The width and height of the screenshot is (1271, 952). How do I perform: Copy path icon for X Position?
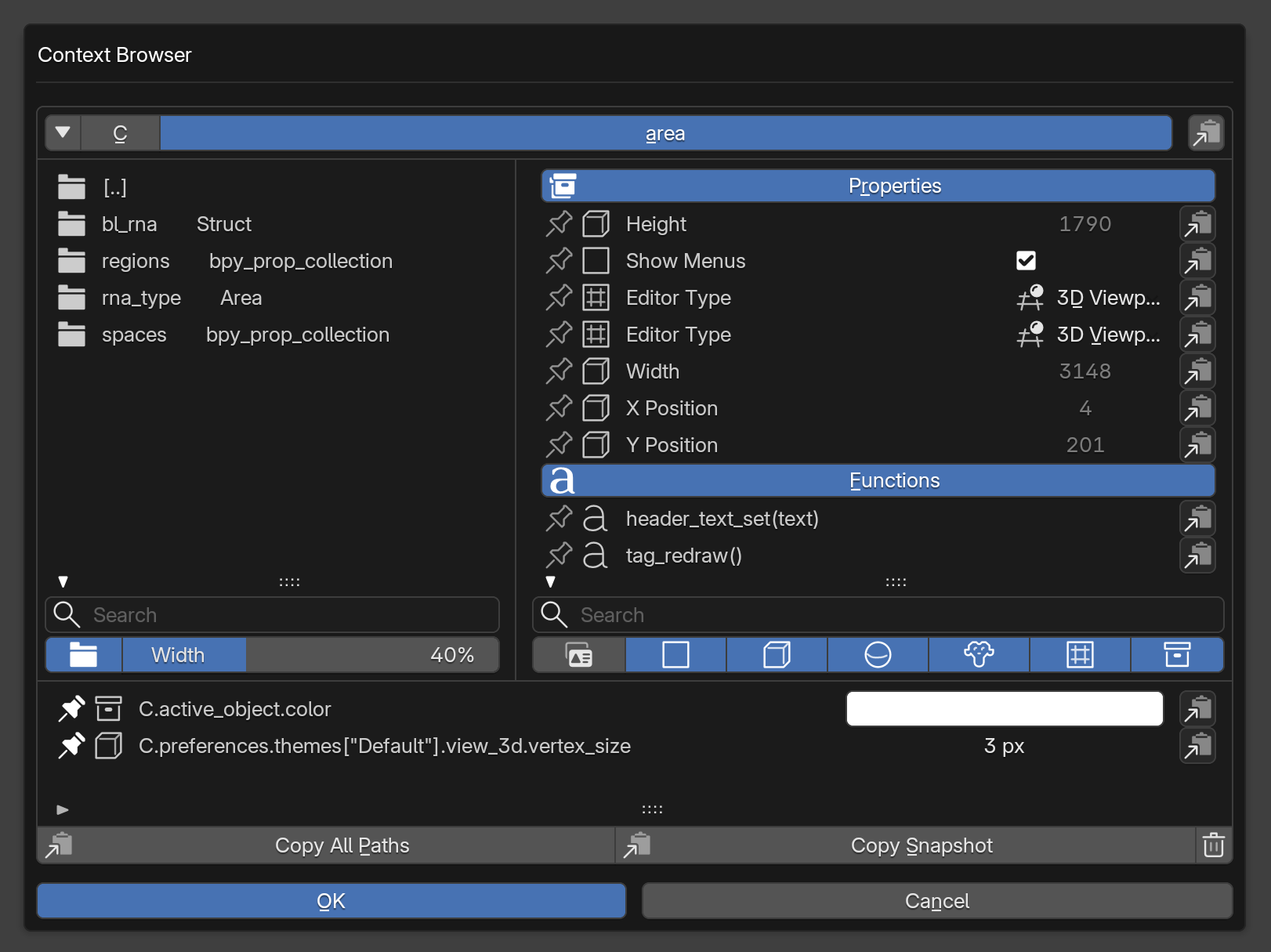click(x=1198, y=408)
